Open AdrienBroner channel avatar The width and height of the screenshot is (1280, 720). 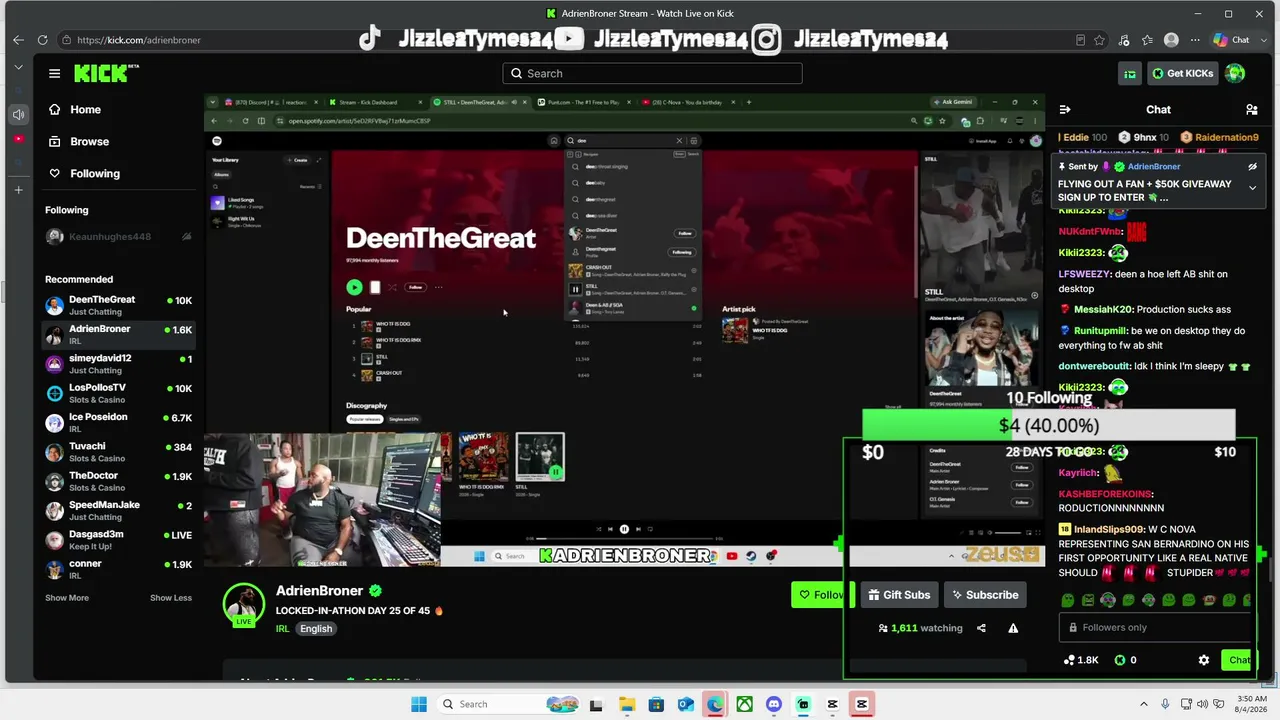pos(243,604)
